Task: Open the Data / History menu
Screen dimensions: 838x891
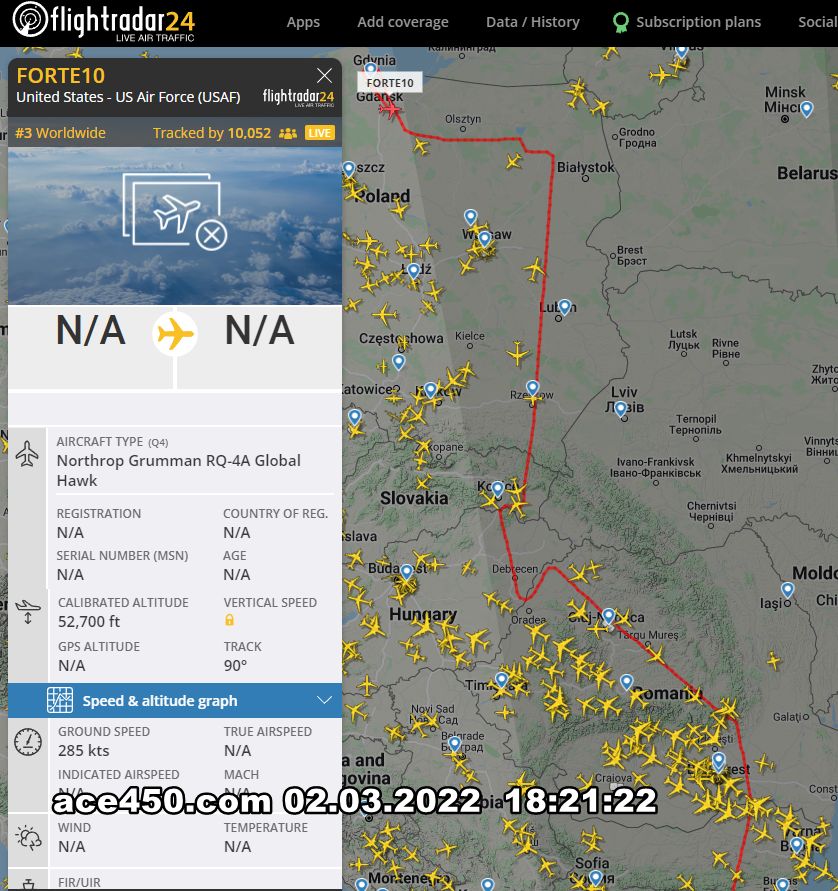Action: pos(532,22)
